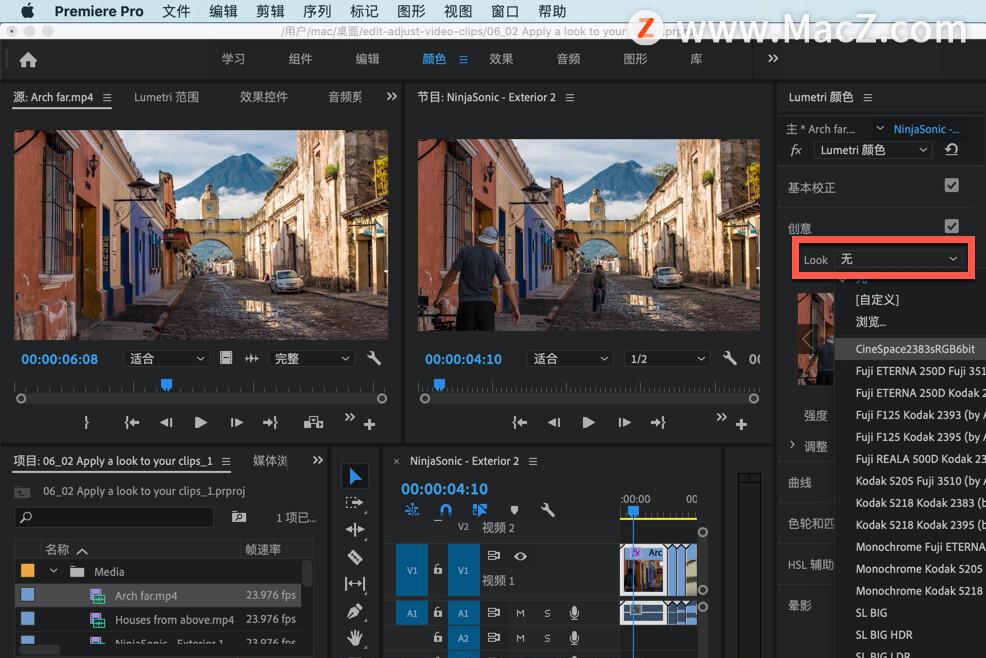The height and width of the screenshot is (658, 986).
Task: Open Program monitor settings wrench
Action: pyautogui.click(x=729, y=359)
